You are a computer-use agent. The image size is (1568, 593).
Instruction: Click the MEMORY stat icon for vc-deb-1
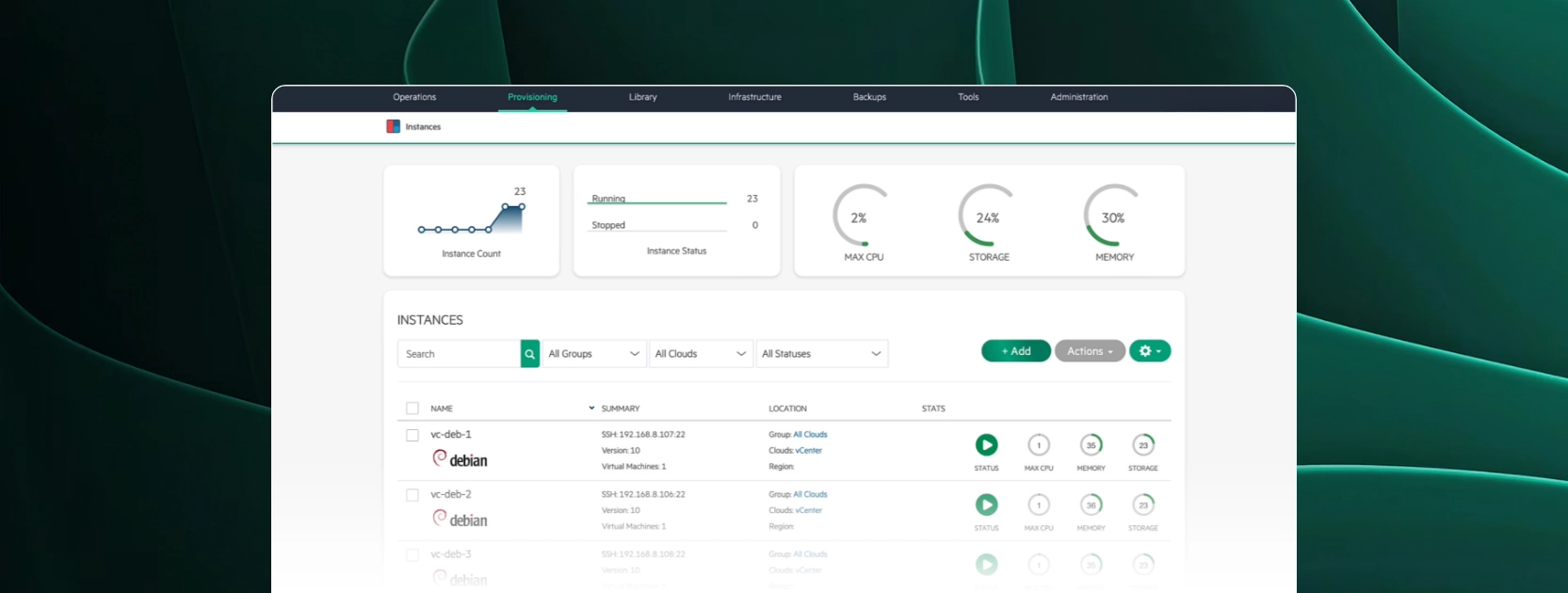point(1091,445)
